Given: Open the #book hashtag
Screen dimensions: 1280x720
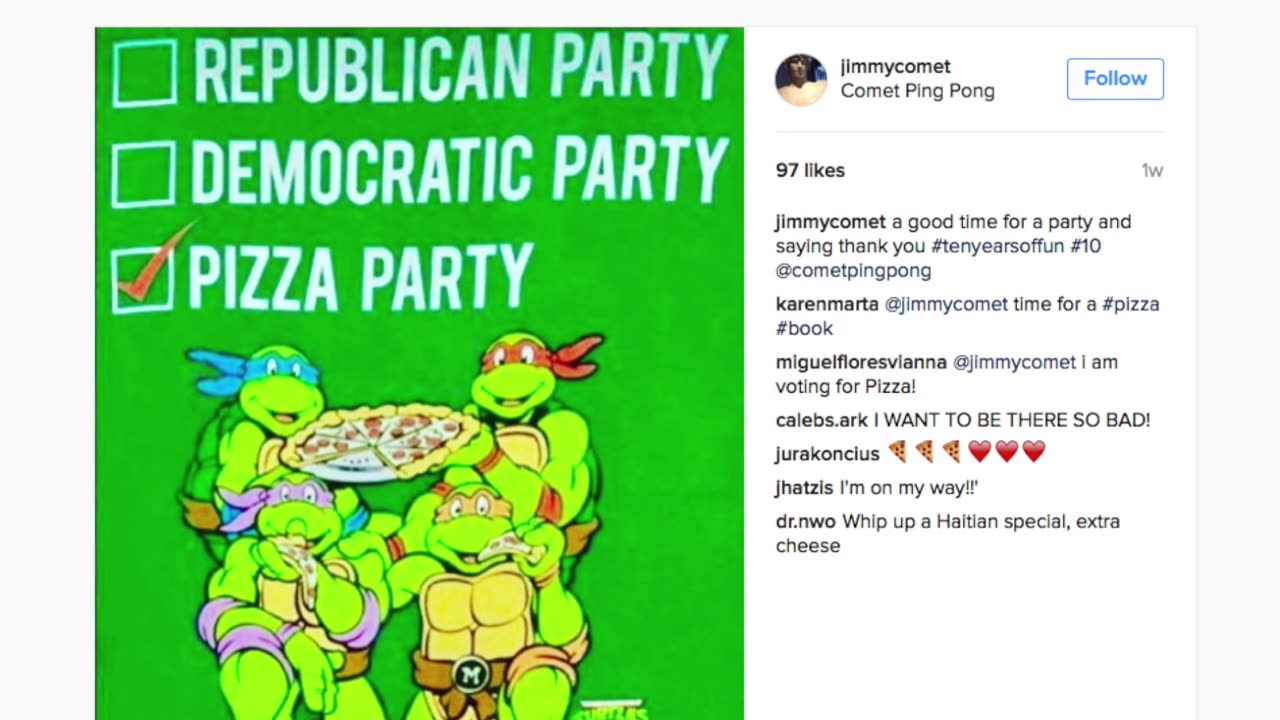Looking at the screenshot, I should (804, 329).
